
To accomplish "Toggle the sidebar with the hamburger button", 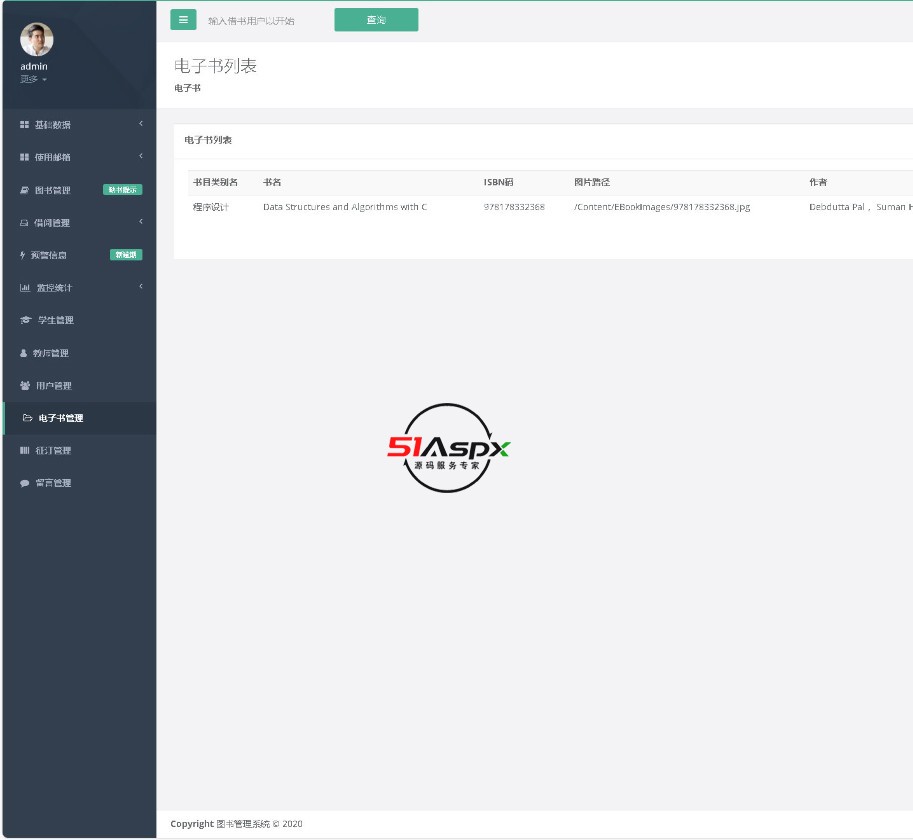I will (x=183, y=20).
